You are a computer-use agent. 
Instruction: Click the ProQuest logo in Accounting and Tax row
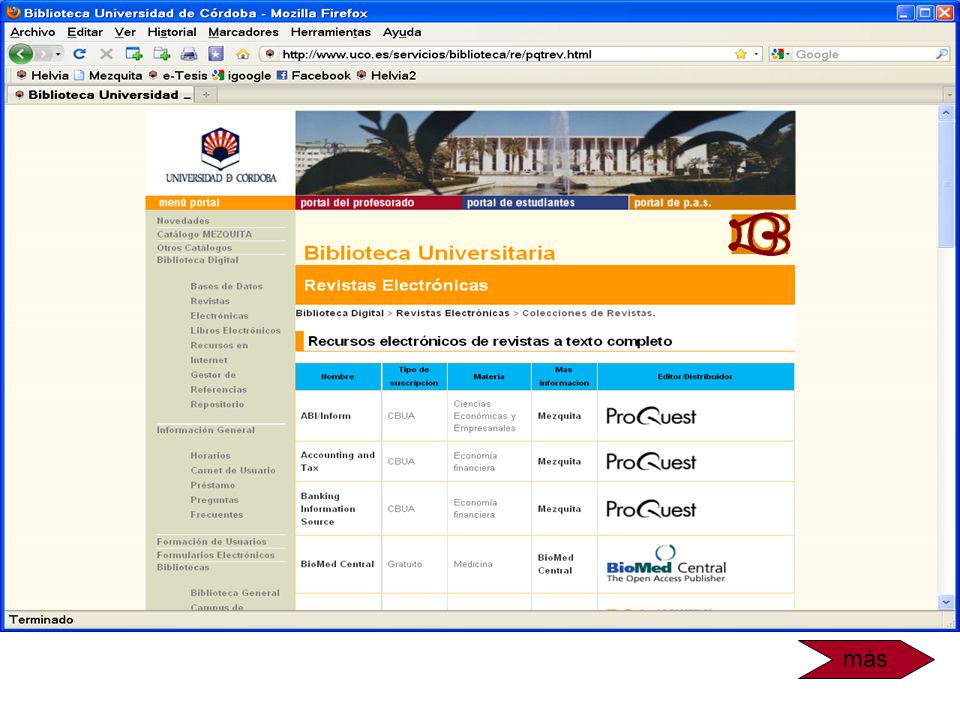(x=651, y=462)
